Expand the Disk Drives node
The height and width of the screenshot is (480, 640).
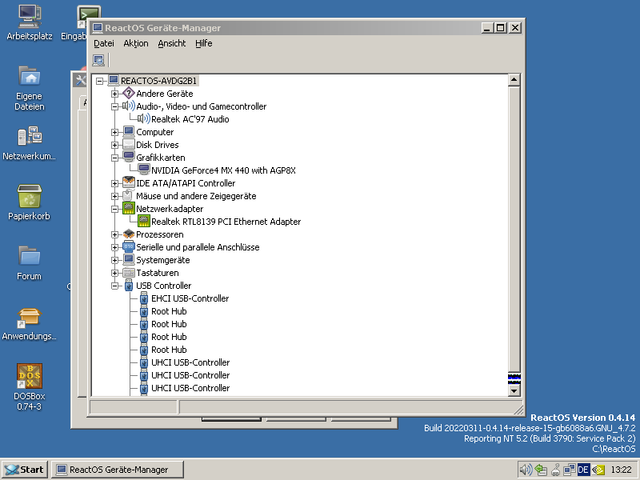(115, 144)
